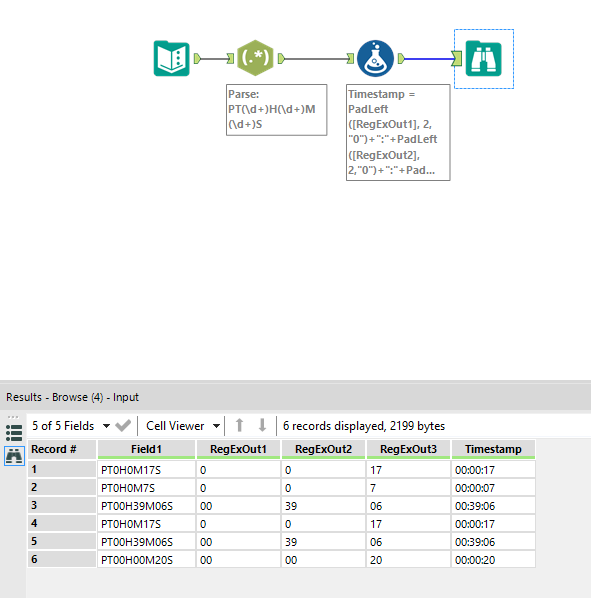
Task: Click the Browse tool input anchor
Action: pos(457,58)
